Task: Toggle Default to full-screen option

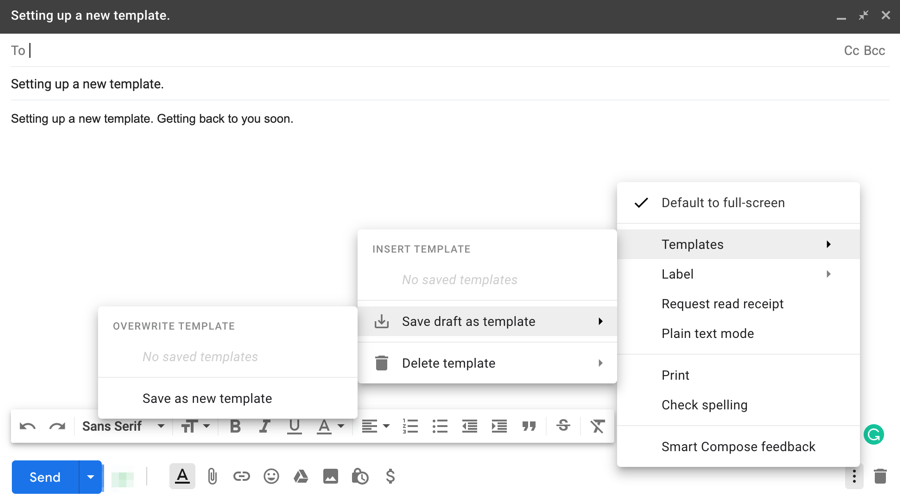Action: pyautogui.click(x=738, y=203)
